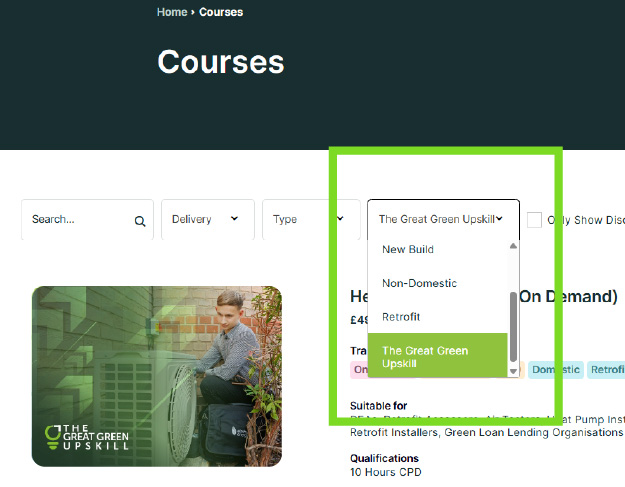625x487 pixels.
Task: Choose New Build from the dropdown list
Action: 408,249
